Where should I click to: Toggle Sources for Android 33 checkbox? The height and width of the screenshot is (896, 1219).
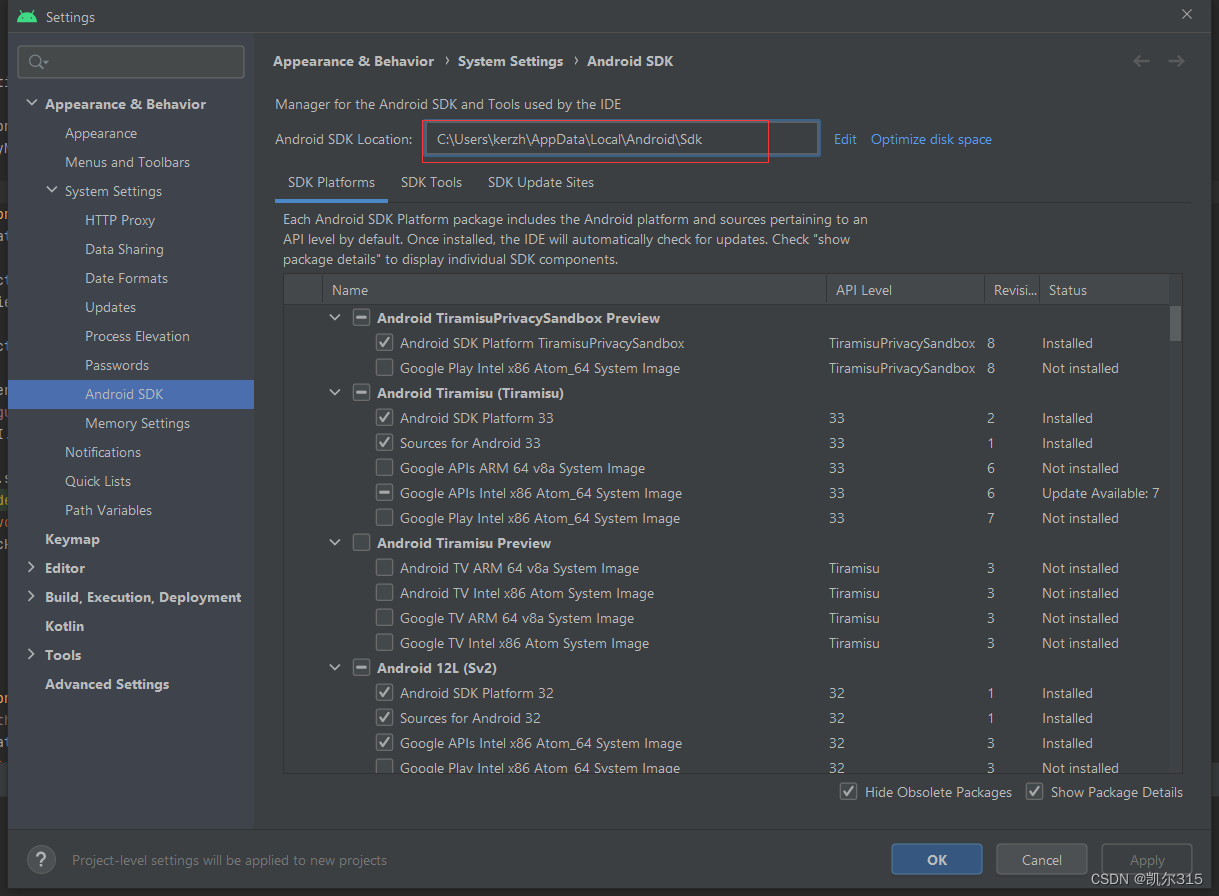384,443
